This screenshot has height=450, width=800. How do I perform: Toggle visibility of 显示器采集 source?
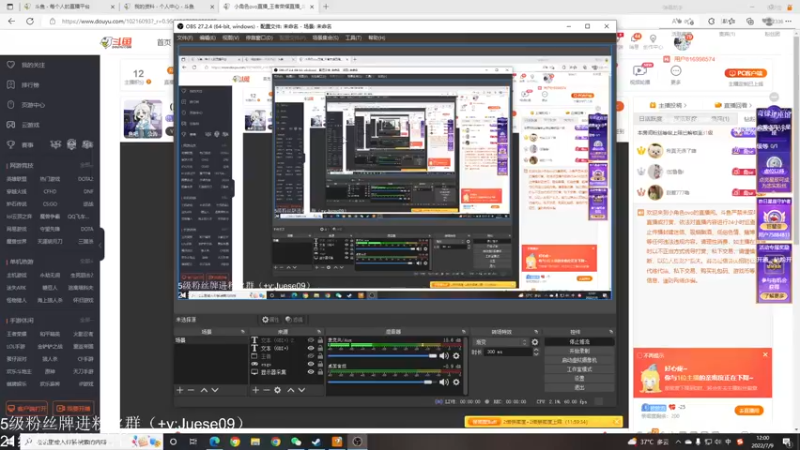point(310,372)
